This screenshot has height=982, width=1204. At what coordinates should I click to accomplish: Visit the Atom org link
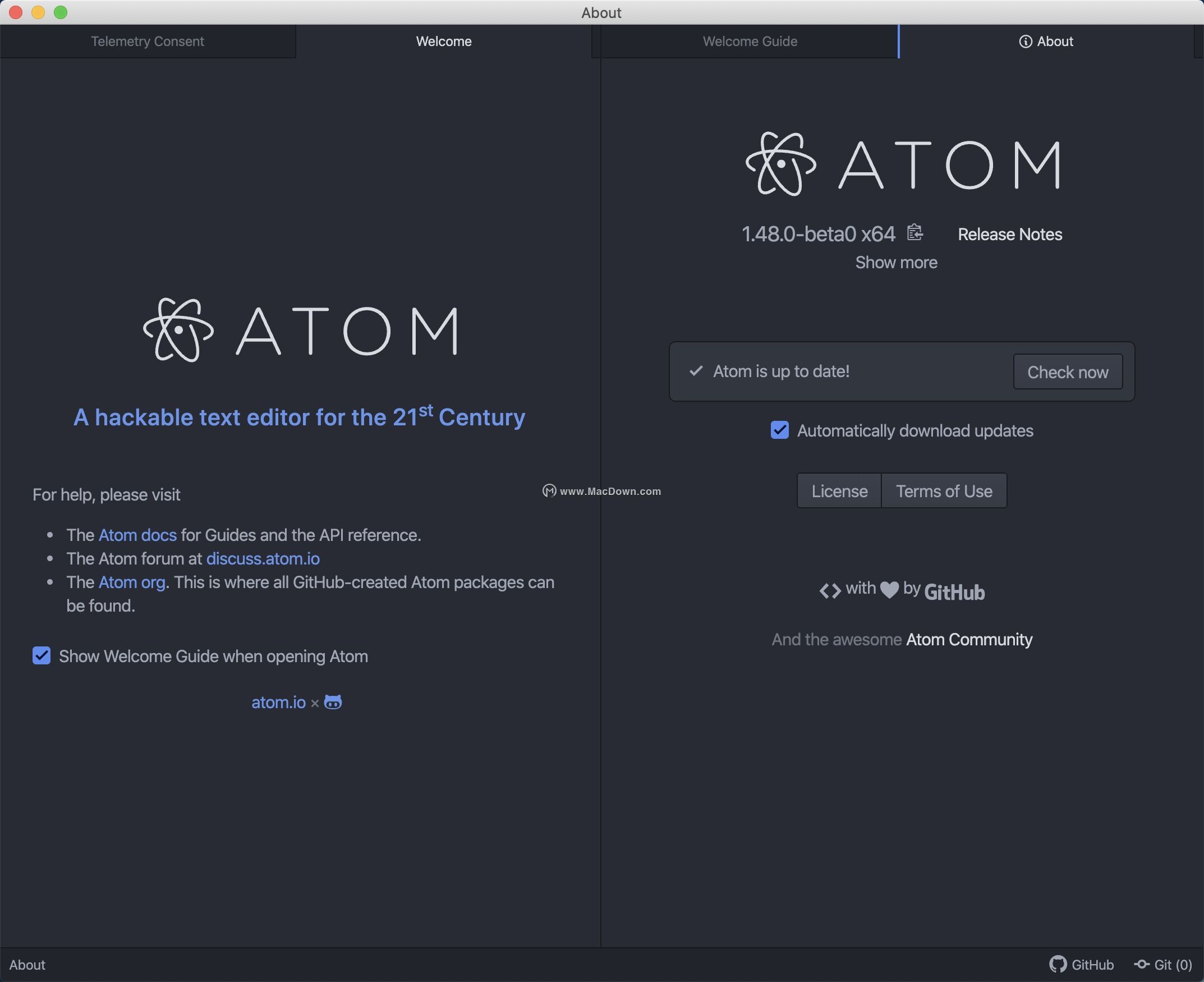pyautogui.click(x=132, y=582)
